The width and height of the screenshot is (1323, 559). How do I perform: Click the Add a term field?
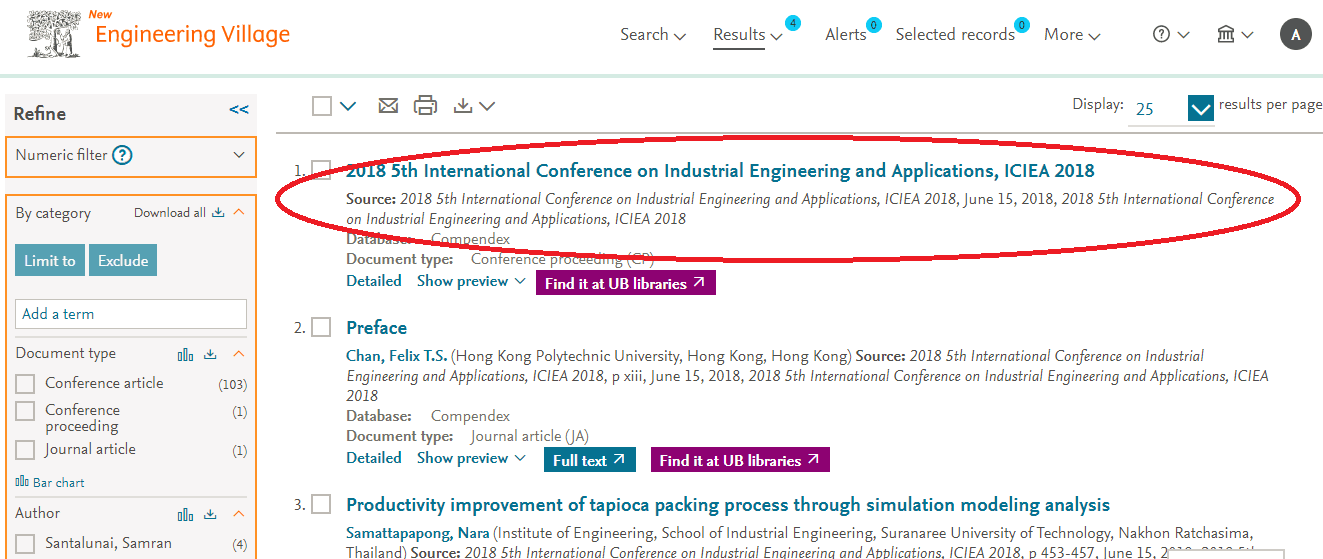tap(131, 314)
